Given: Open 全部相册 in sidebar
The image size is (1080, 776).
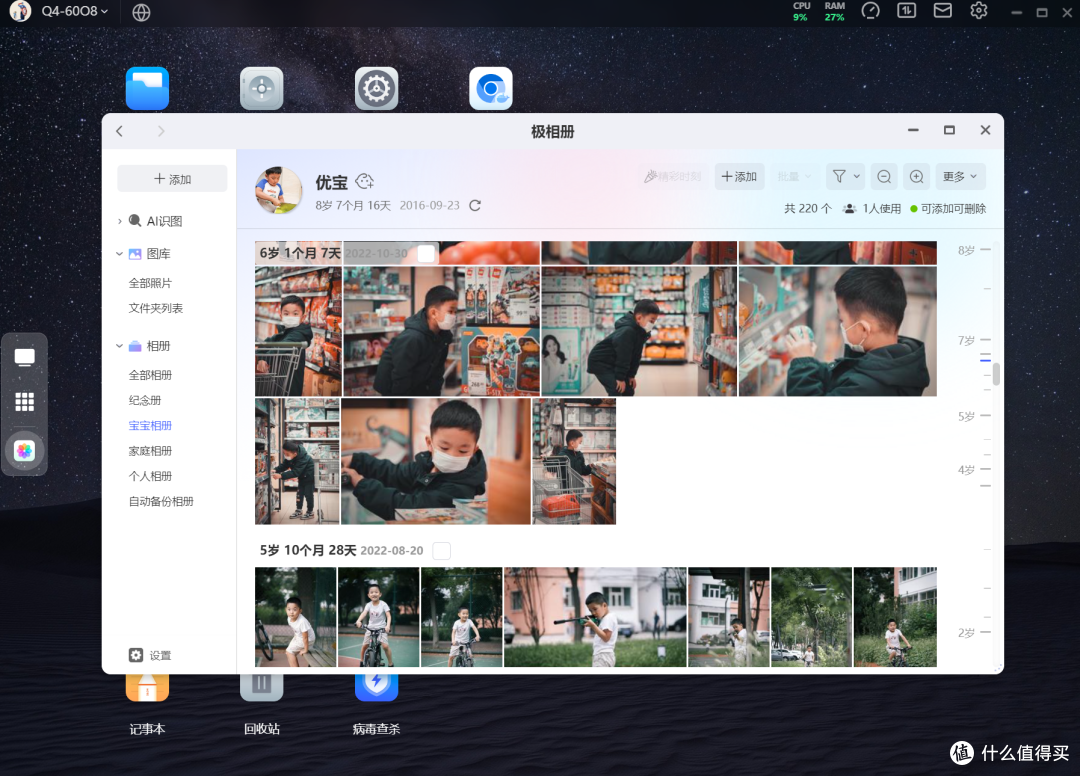Looking at the screenshot, I should click(150, 375).
